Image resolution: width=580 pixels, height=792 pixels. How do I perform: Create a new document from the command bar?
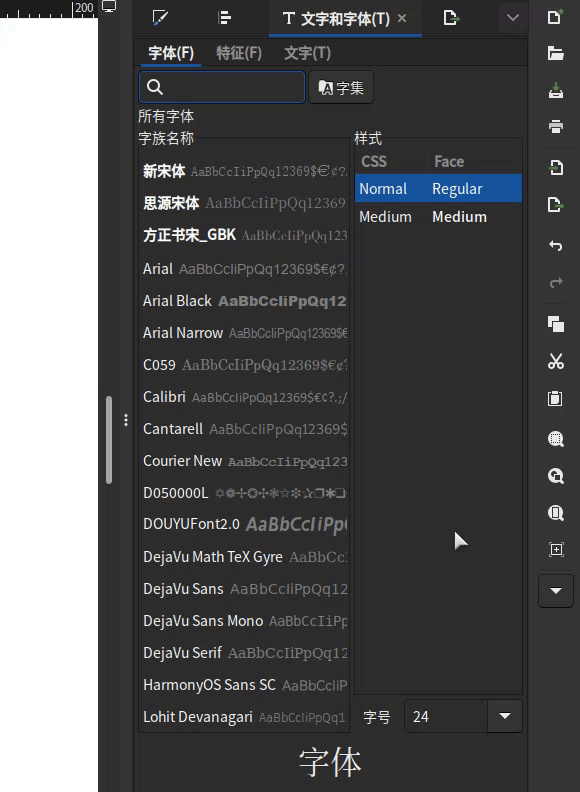coord(555,17)
